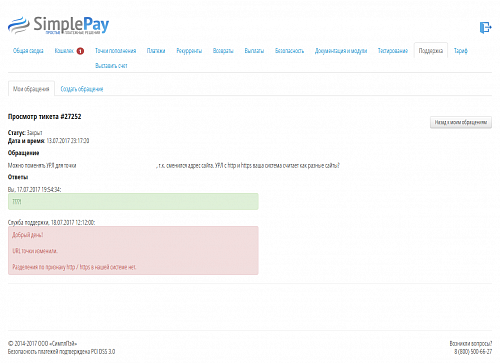Click the ticket heading Просмотр тикета #27252
Viewport: 500px width, 363px height.
point(44,117)
